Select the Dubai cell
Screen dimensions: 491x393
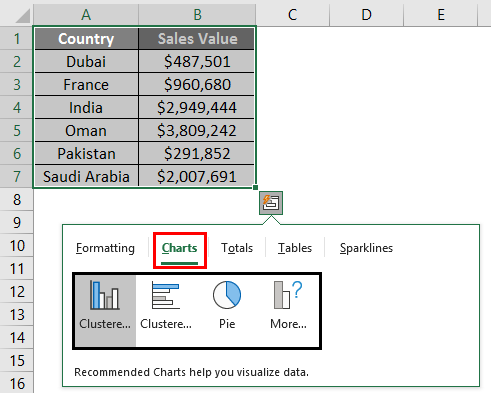86,62
